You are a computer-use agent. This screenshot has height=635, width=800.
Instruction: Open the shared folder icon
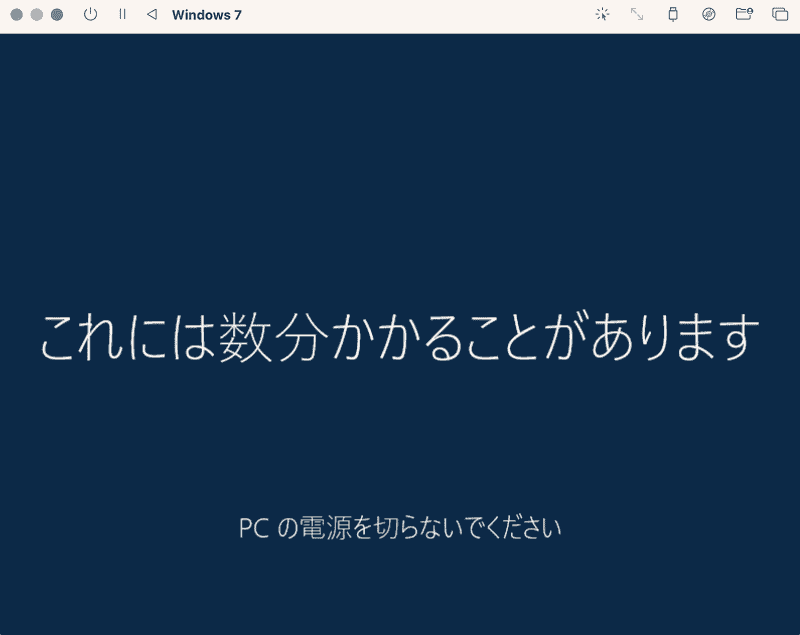pos(744,14)
